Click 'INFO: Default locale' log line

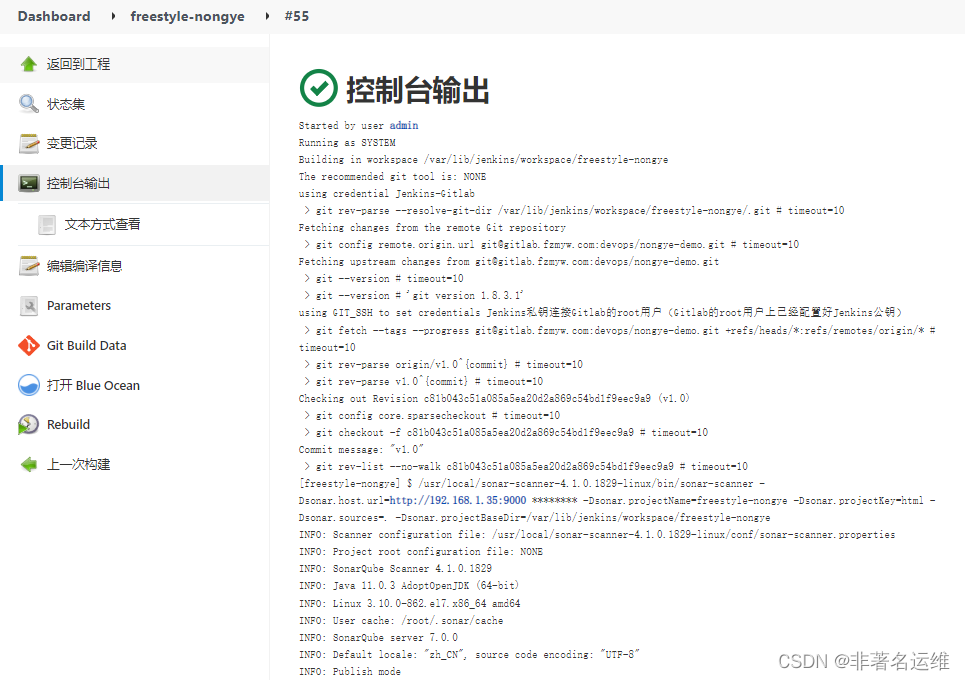click(469, 655)
